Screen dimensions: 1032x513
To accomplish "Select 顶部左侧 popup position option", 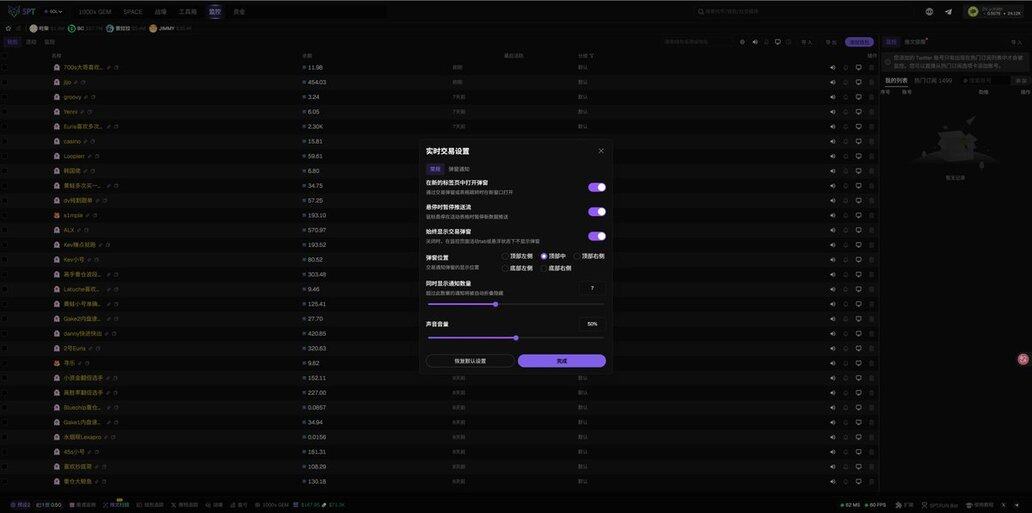I will coord(506,256).
